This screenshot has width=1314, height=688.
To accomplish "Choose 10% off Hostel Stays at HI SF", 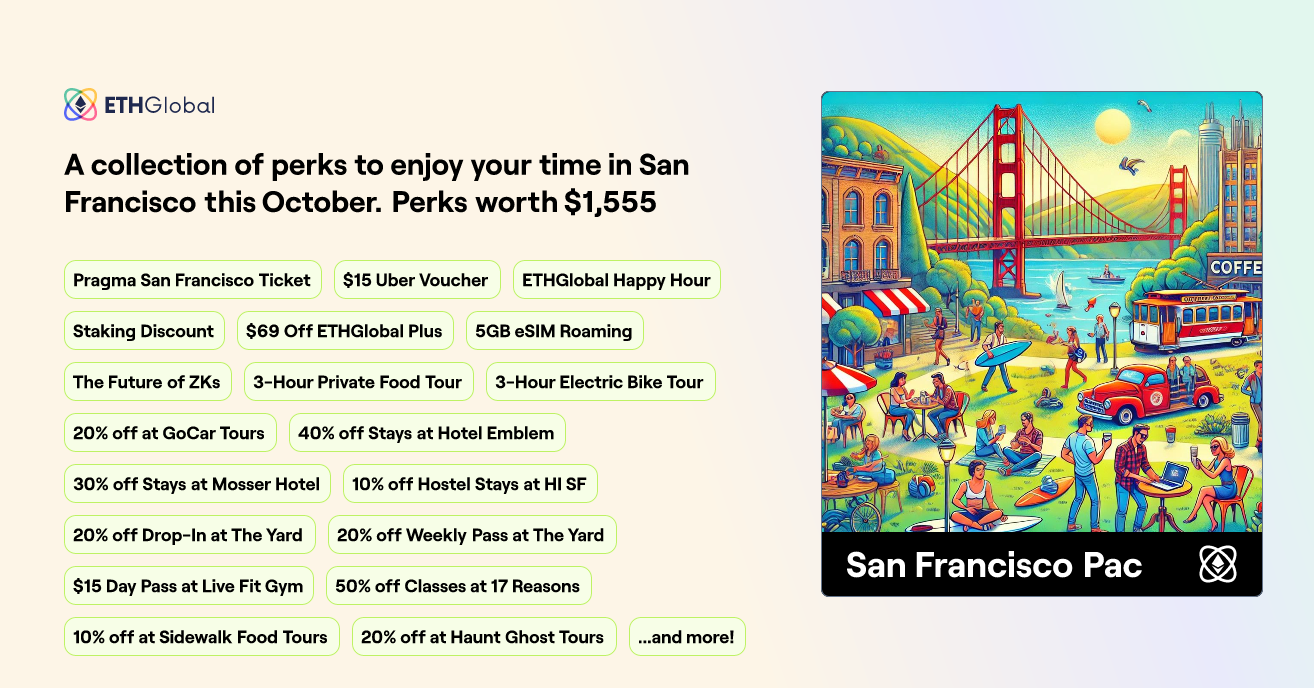I will coord(469,484).
